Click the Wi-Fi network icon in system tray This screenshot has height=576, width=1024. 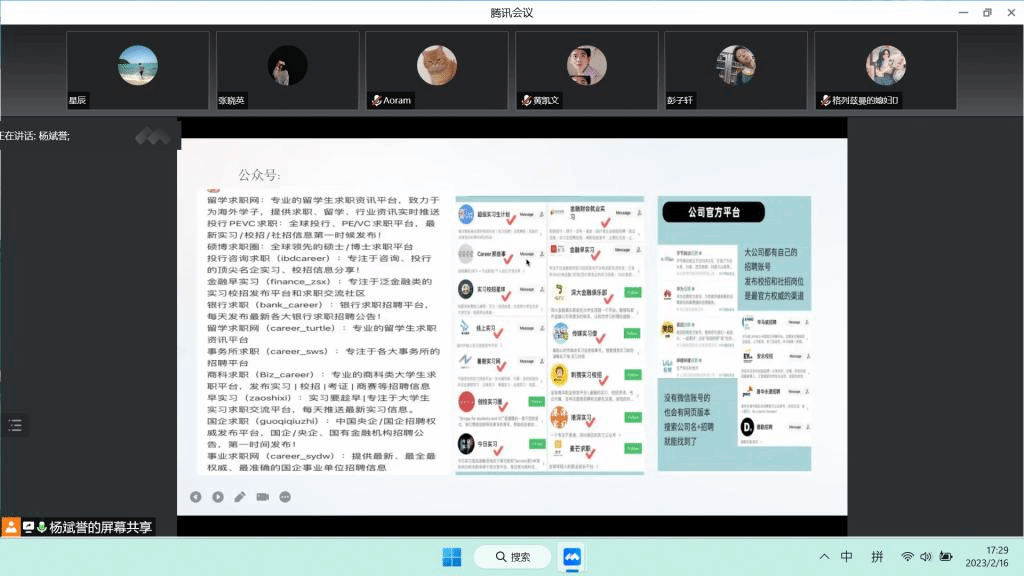click(907, 557)
